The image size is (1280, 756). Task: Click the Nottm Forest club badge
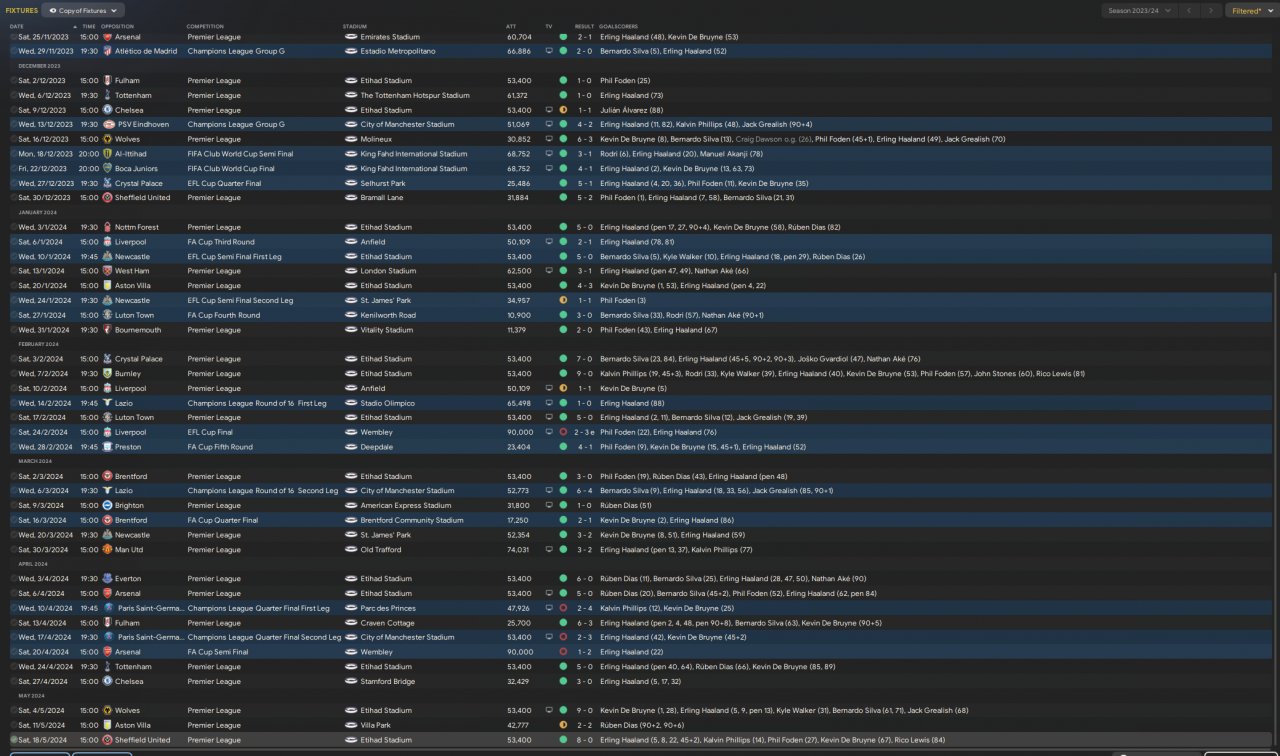click(107, 227)
